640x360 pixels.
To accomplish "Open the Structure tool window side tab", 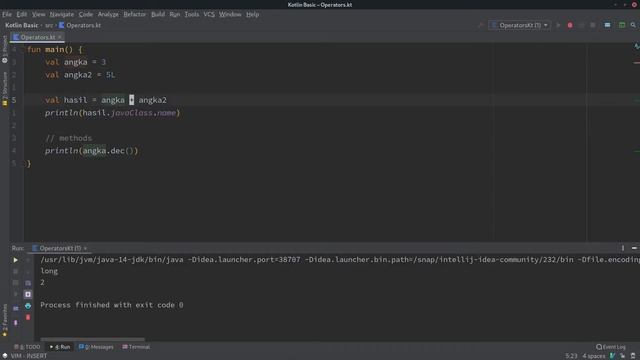I will pos(4,89).
